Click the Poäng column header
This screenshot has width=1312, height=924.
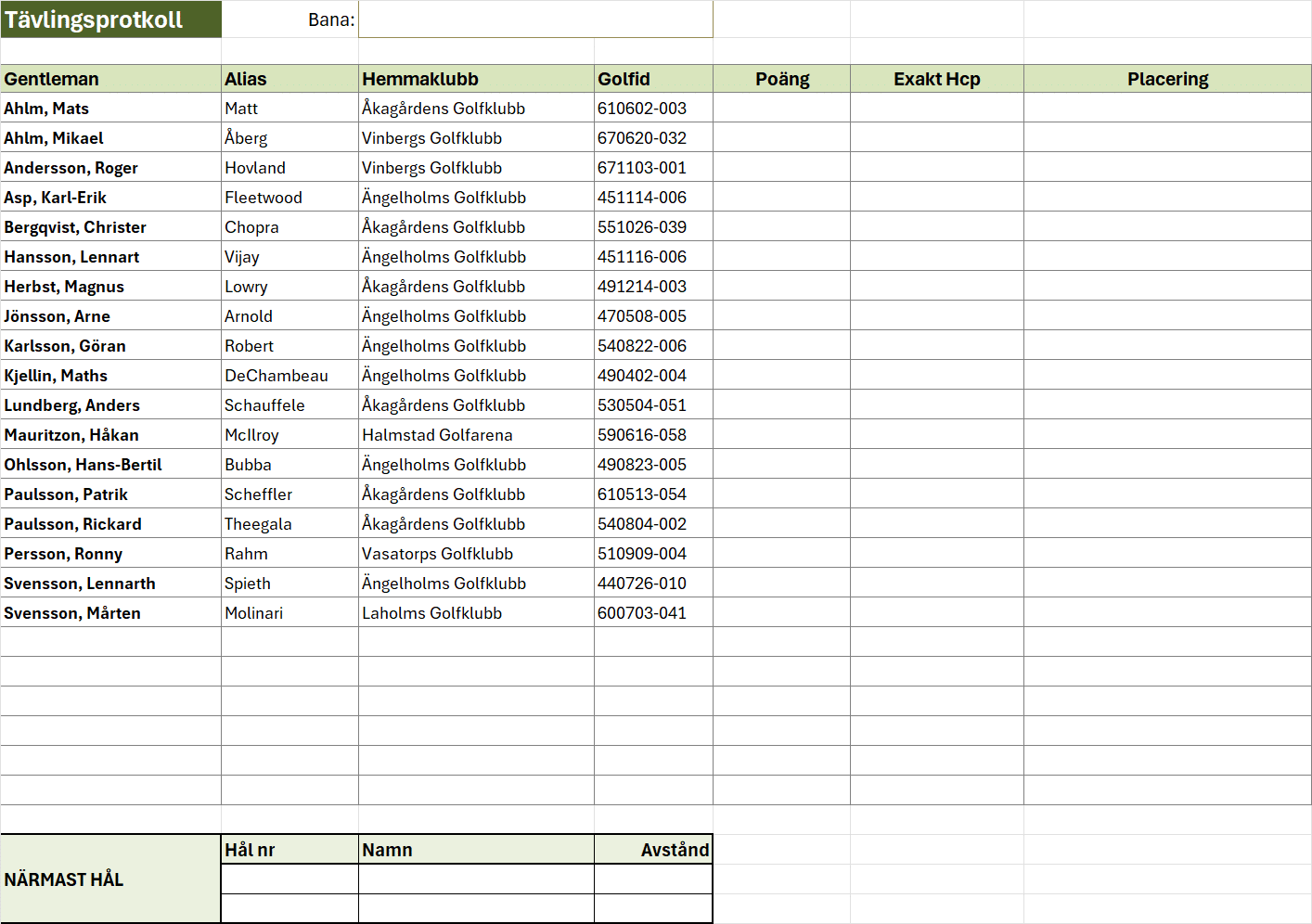coord(781,79)
